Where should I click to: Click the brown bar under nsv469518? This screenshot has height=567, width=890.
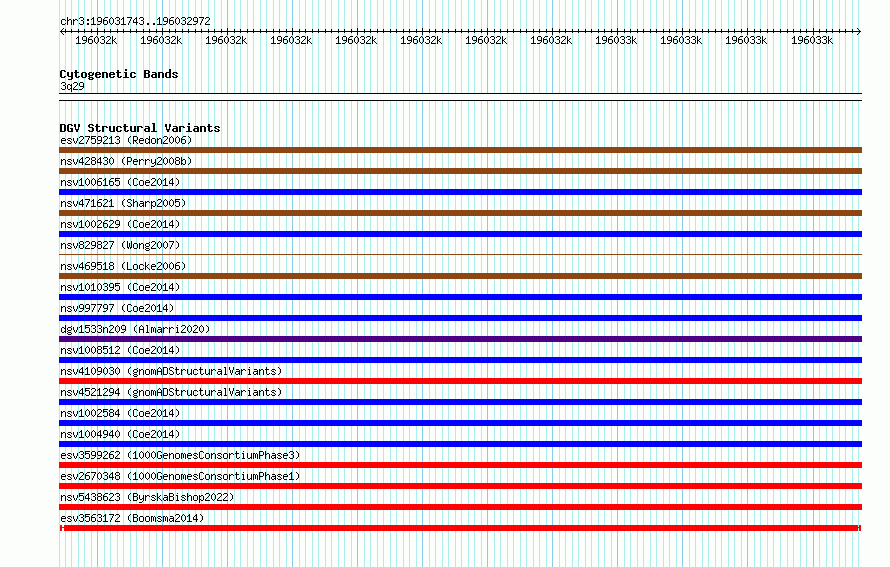[x=460, y=276]
